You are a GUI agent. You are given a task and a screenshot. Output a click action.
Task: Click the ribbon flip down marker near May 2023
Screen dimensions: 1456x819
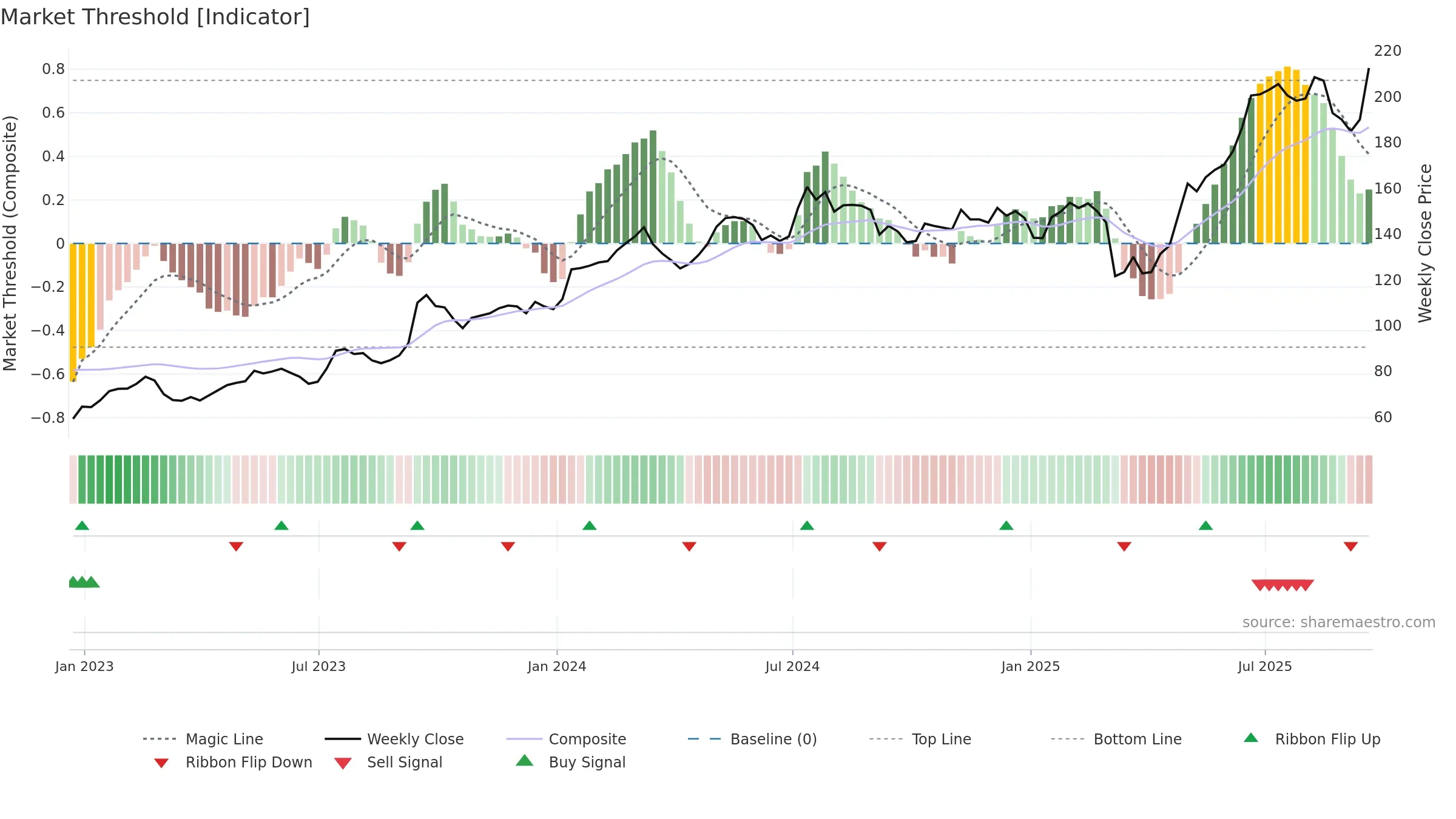236,547
